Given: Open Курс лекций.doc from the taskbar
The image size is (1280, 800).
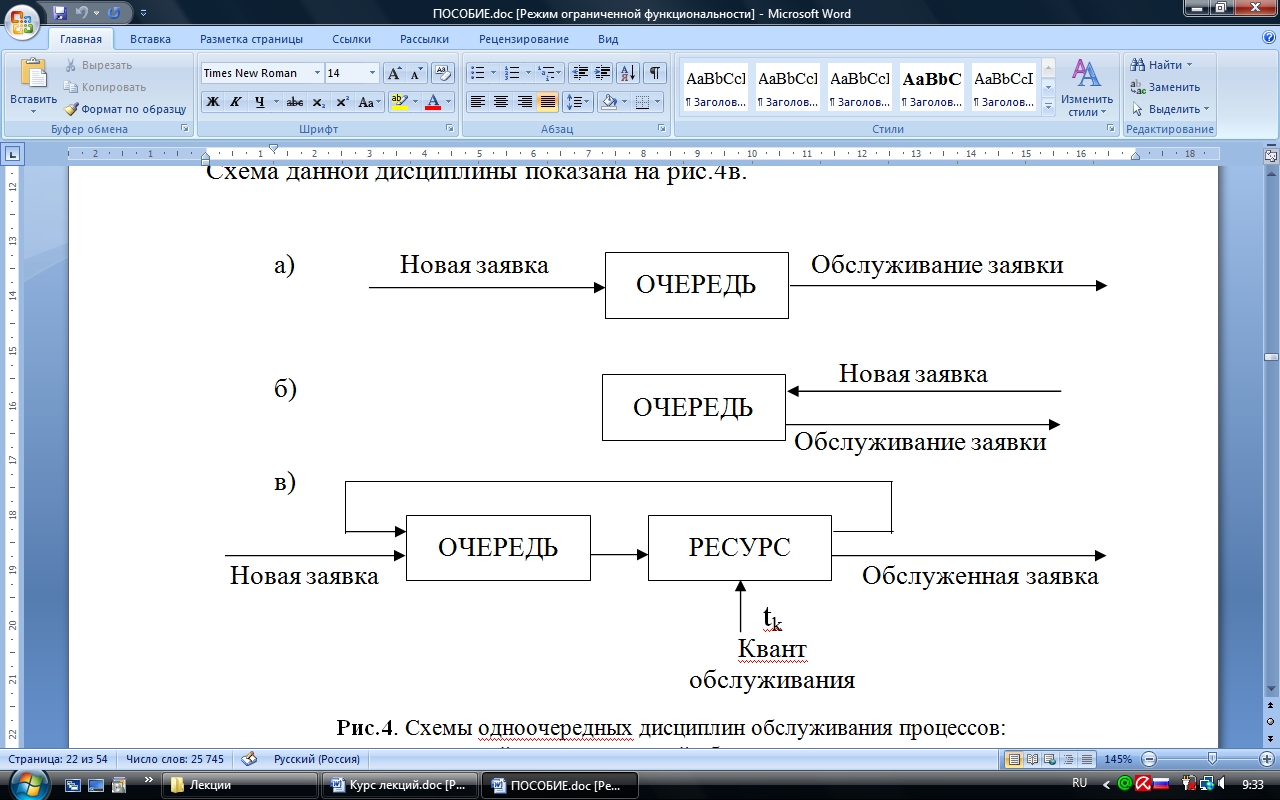Looking at the screenshot, I should click(x=401, y=785).
